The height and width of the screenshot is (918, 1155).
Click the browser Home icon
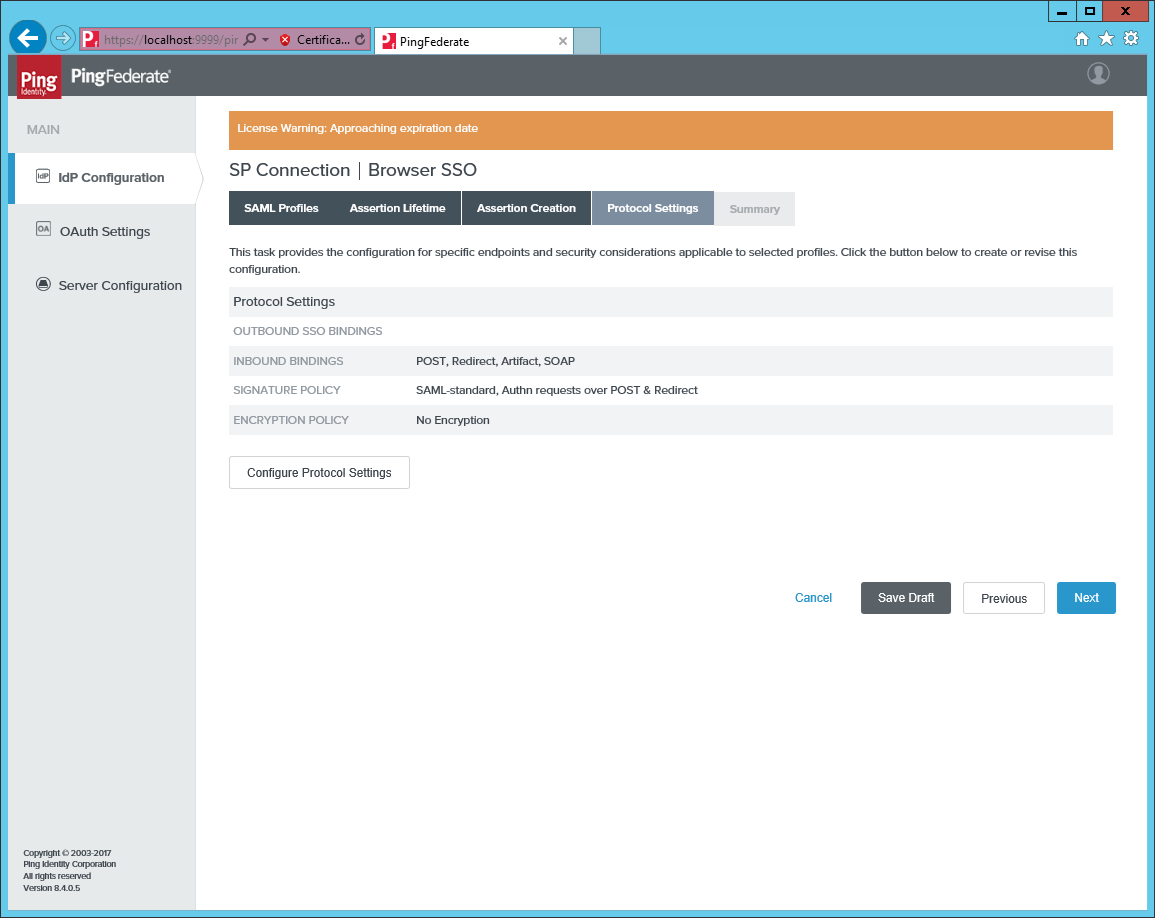click(1081, 39)
